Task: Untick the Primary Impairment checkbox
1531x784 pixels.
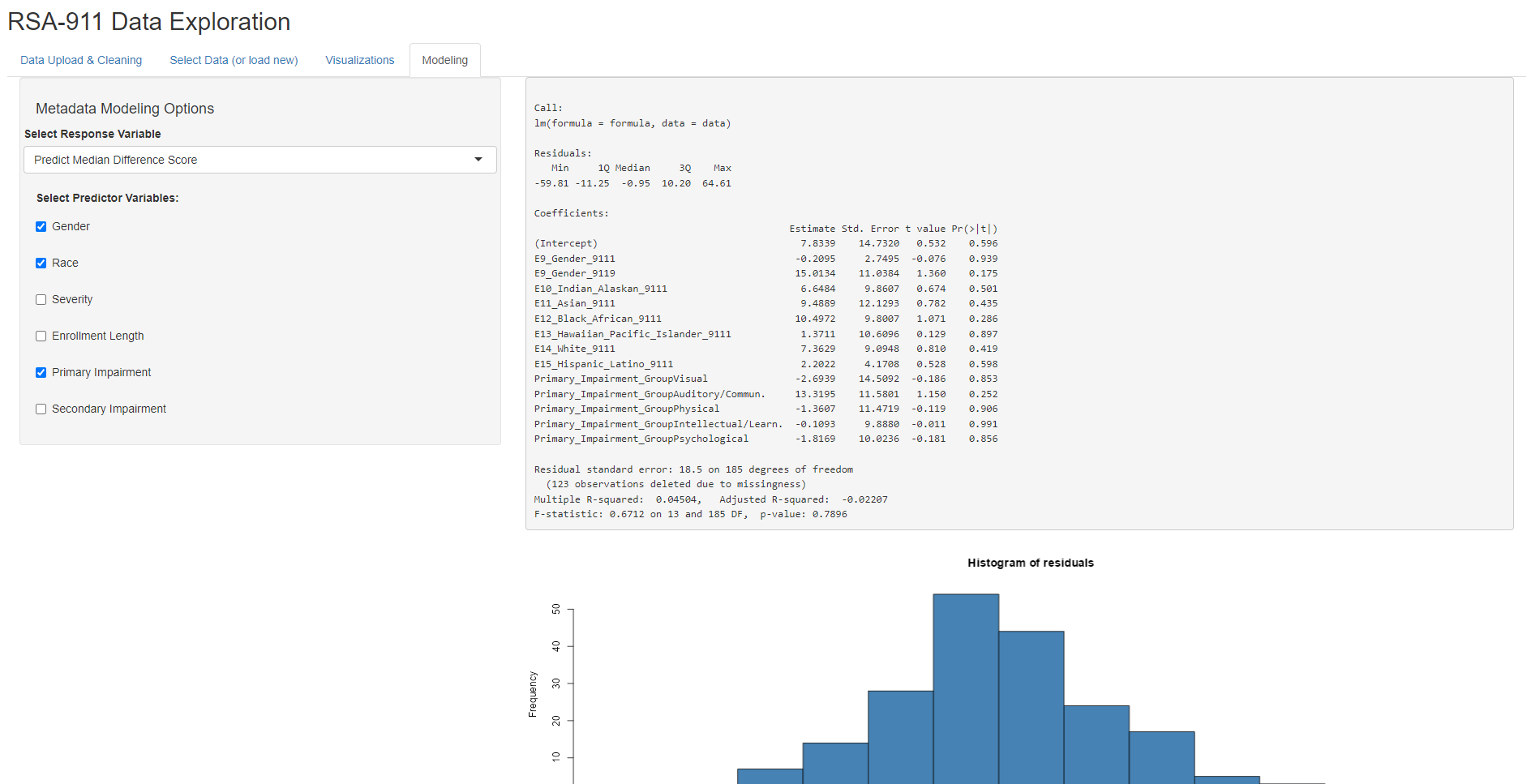Action: coord(41,373)
